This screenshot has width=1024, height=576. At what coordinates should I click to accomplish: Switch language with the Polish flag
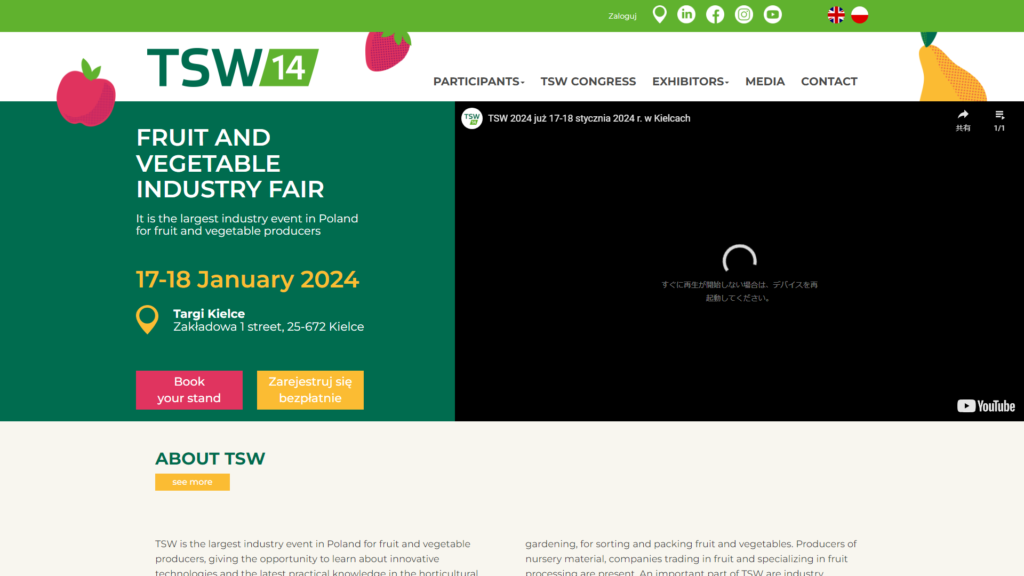click(x=859, y=14)
